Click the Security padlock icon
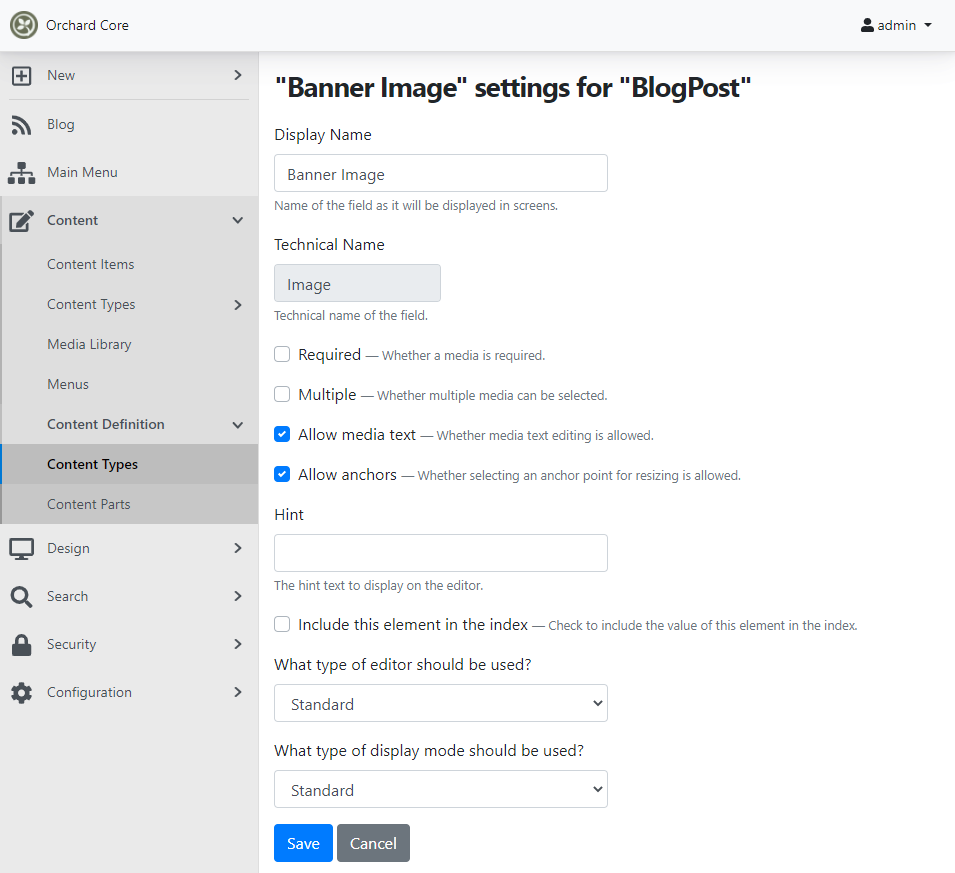The image size is (955, 873). [21, 645]
